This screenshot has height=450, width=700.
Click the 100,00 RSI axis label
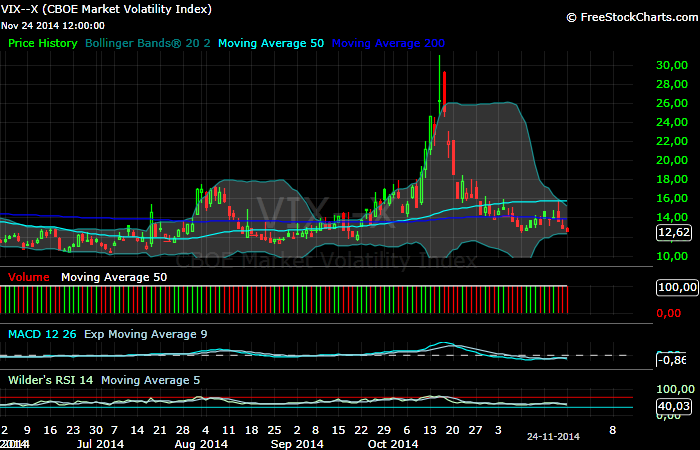pos(675,389)
